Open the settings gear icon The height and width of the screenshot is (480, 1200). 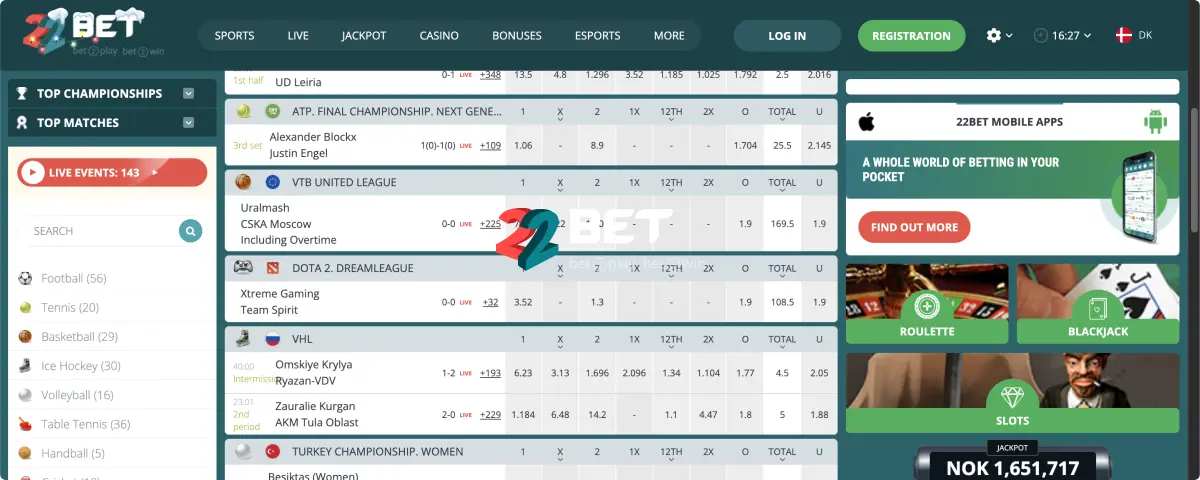[x=993, y=35]
